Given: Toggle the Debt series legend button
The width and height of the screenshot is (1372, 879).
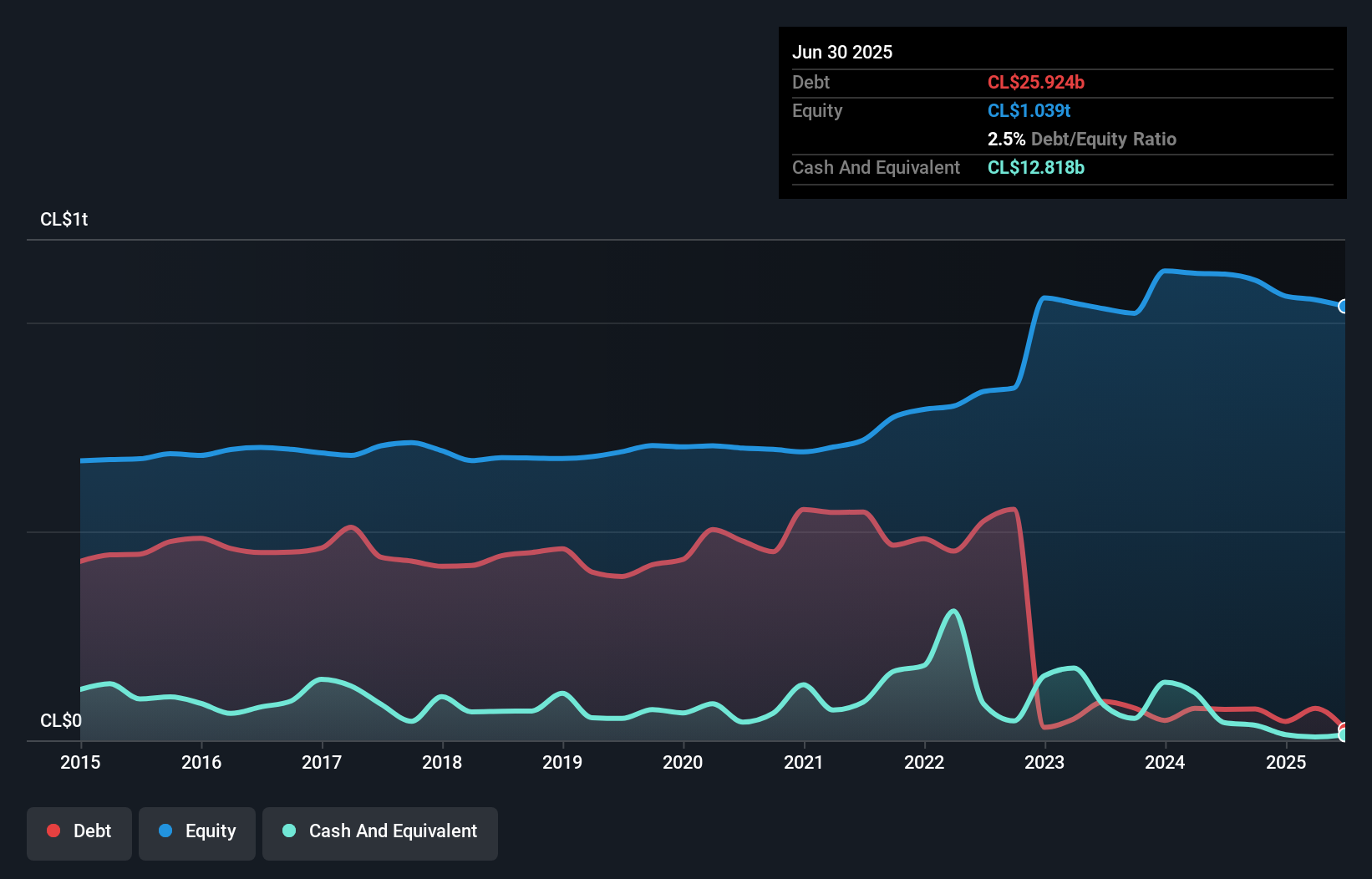Looking at the screenshot, I should coord(79,831).
